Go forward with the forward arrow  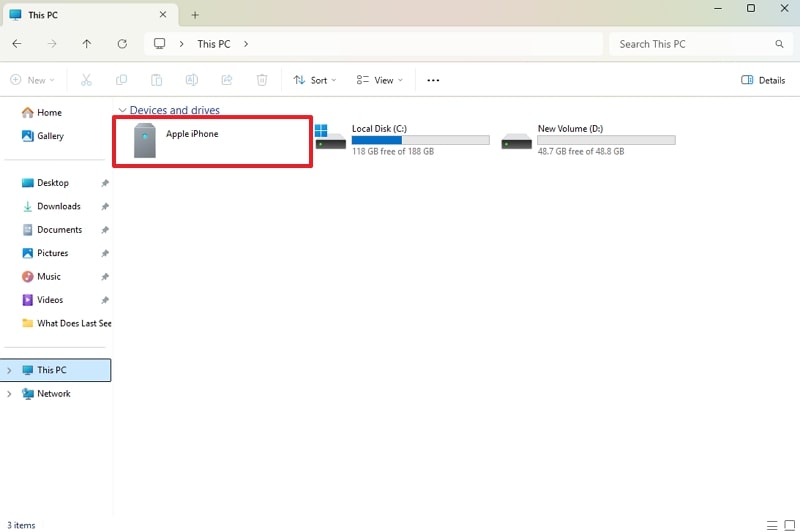[x=52, y=44]
